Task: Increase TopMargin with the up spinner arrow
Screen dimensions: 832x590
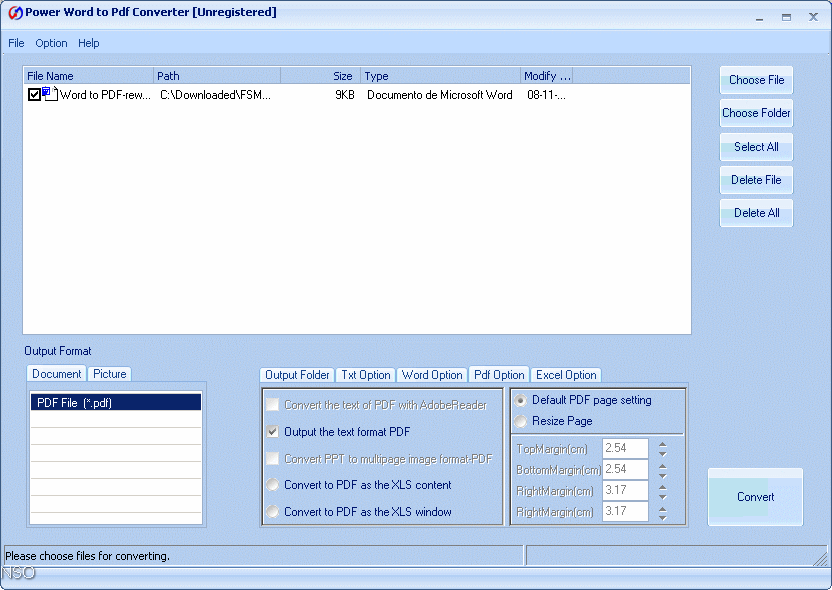Action: coord(661,444)
